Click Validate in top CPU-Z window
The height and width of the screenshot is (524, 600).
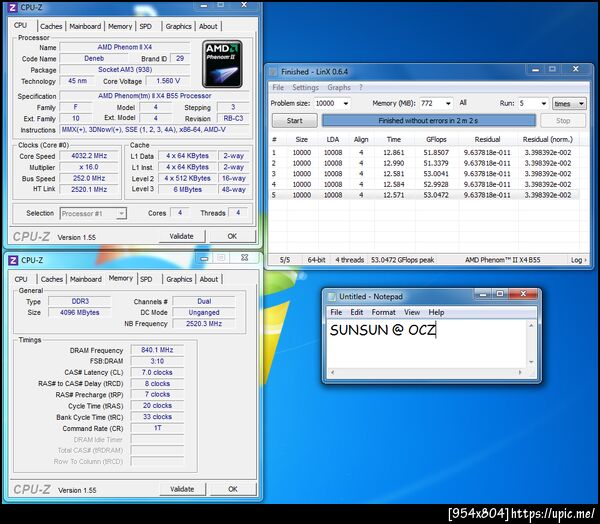tap(181, 236)
